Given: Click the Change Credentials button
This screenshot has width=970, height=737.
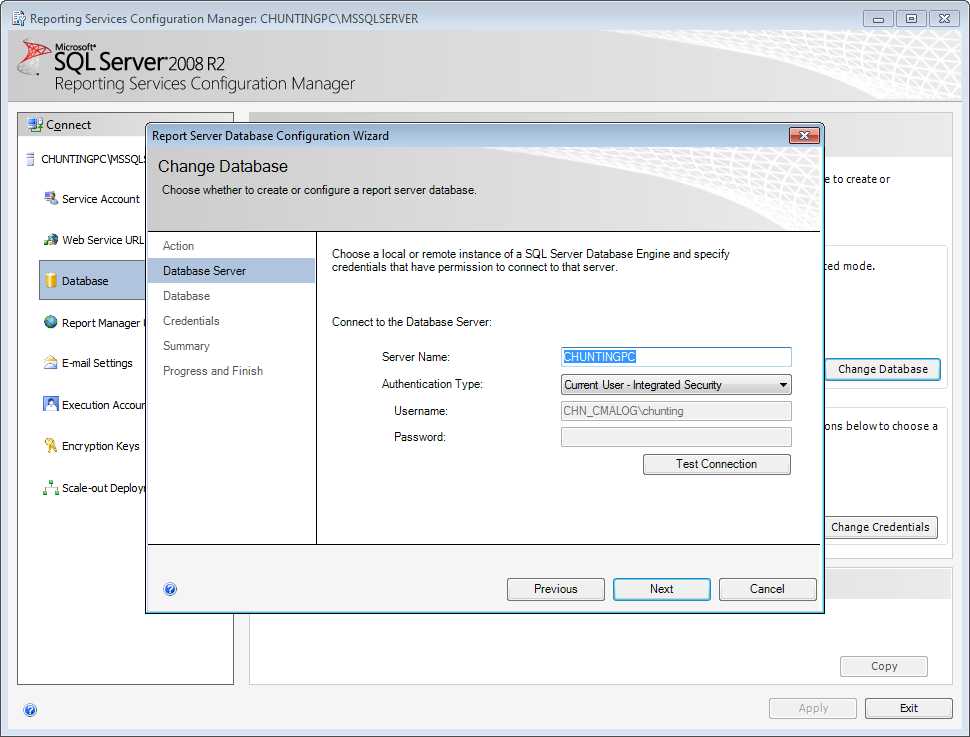Looking at the screenshot, I should pos(880,527).
